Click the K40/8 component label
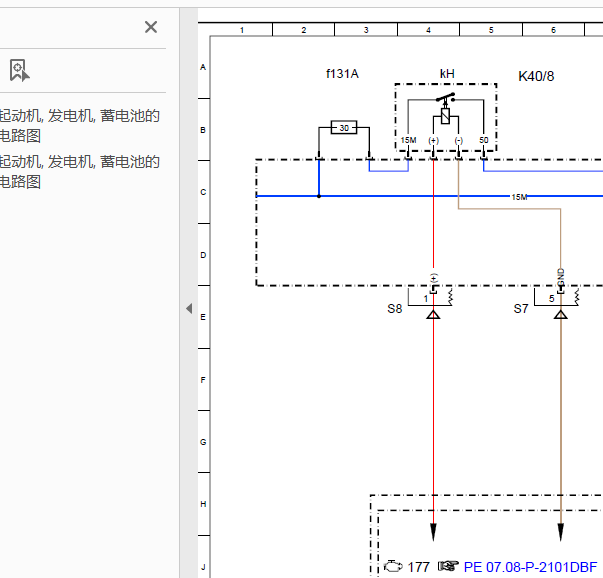 tap(536, 76)
